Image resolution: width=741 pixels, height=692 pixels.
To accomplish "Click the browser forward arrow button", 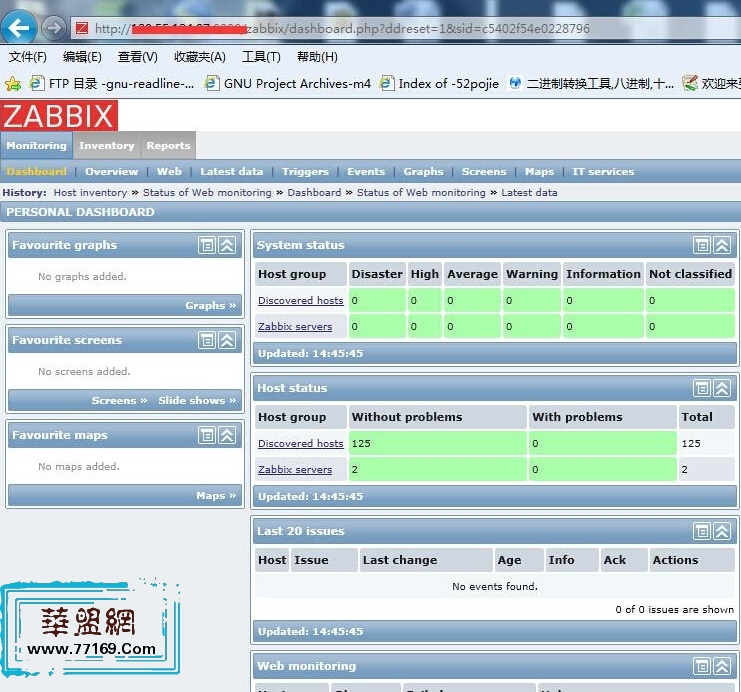I will coord(54,28).
